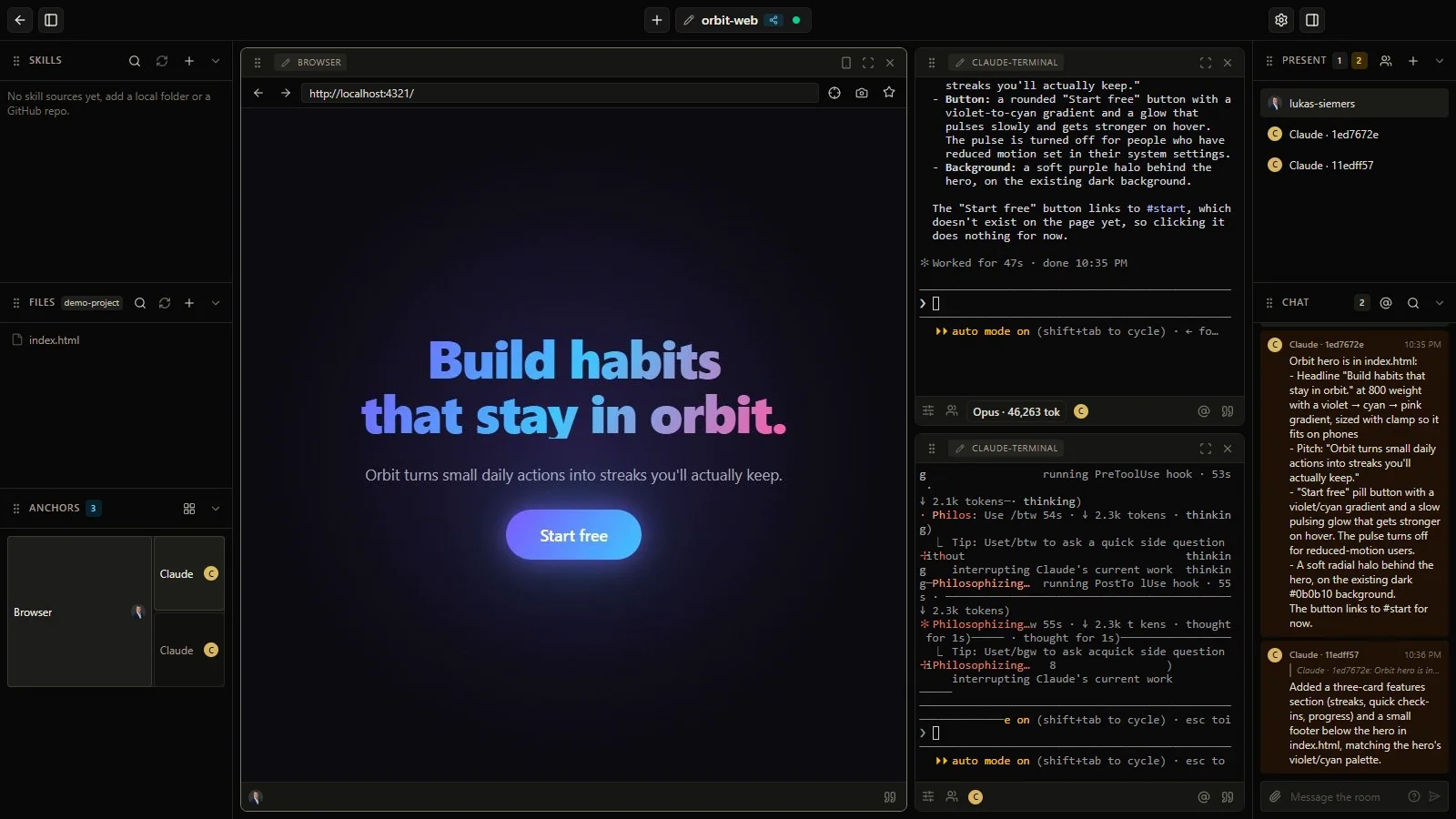Image resolution: width=1456 pixels, height=819 pixels.
Task: Mention with @ in lower terminal footer
Action: 1204,797
